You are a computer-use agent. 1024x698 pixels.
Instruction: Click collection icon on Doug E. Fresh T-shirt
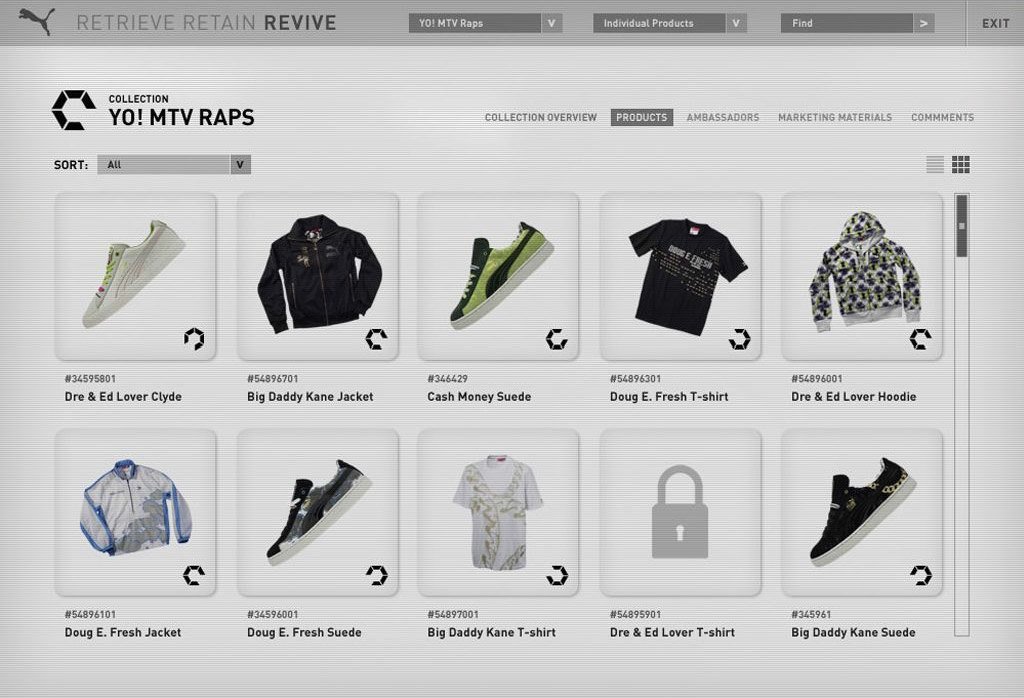coord(739,339)
